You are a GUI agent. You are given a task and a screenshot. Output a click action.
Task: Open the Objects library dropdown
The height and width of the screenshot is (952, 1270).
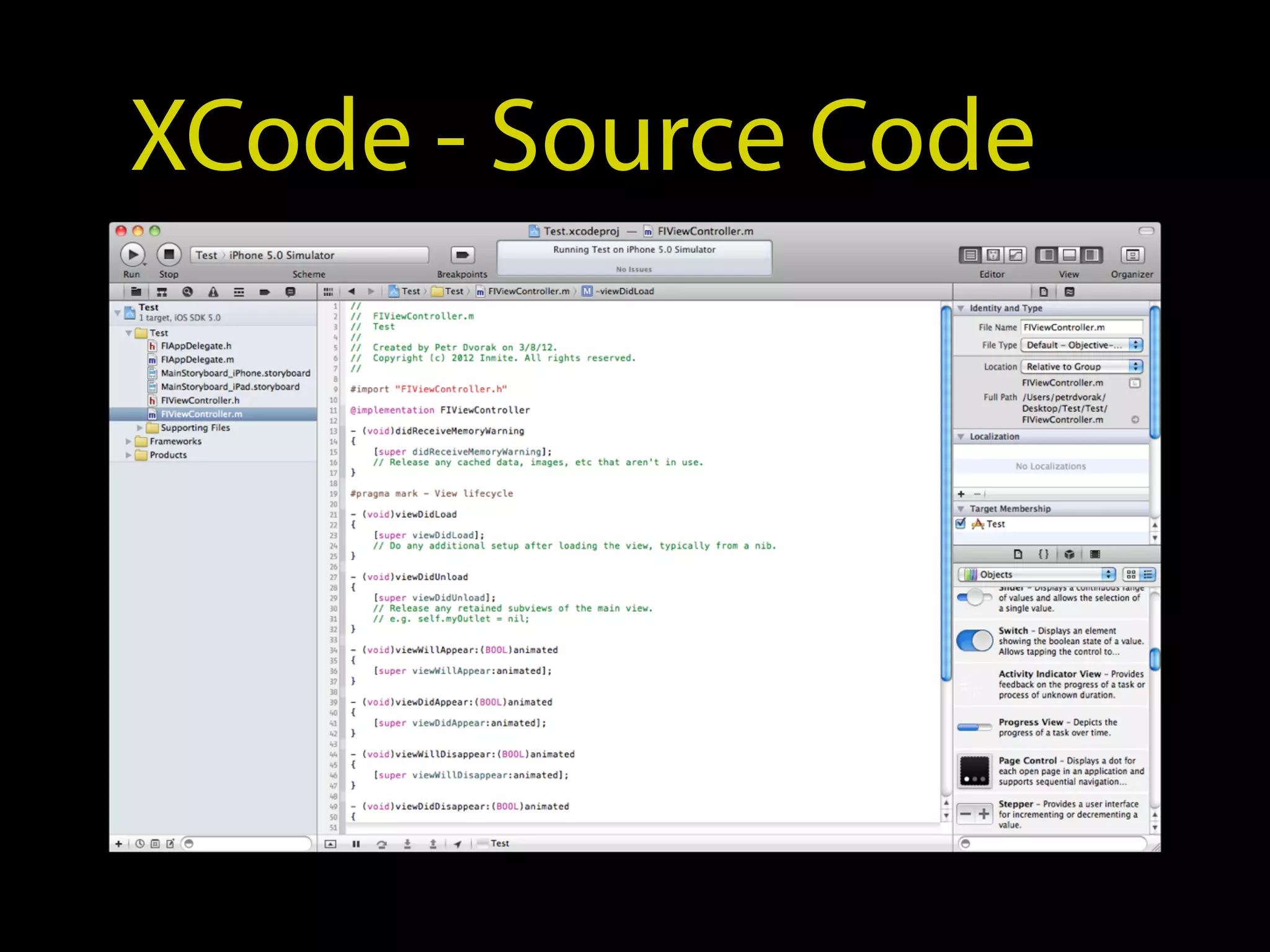(1037, 575)
